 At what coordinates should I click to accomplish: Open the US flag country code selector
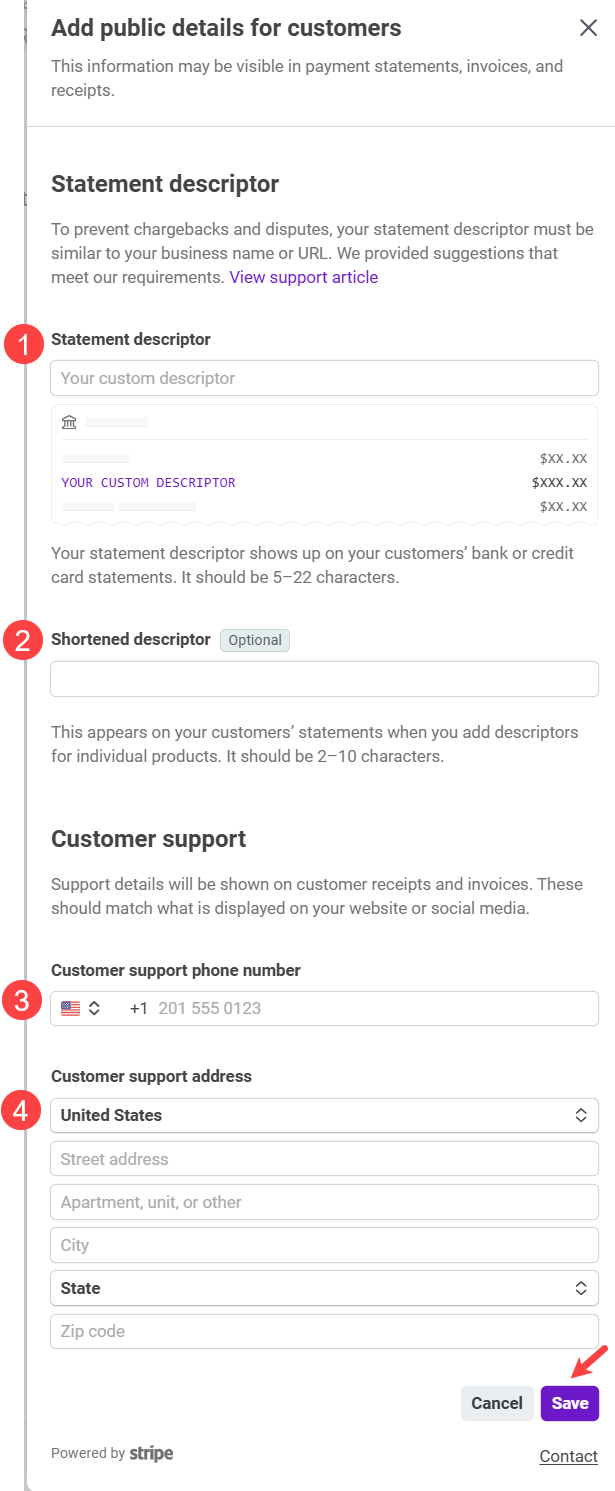tap(71, 1008)
